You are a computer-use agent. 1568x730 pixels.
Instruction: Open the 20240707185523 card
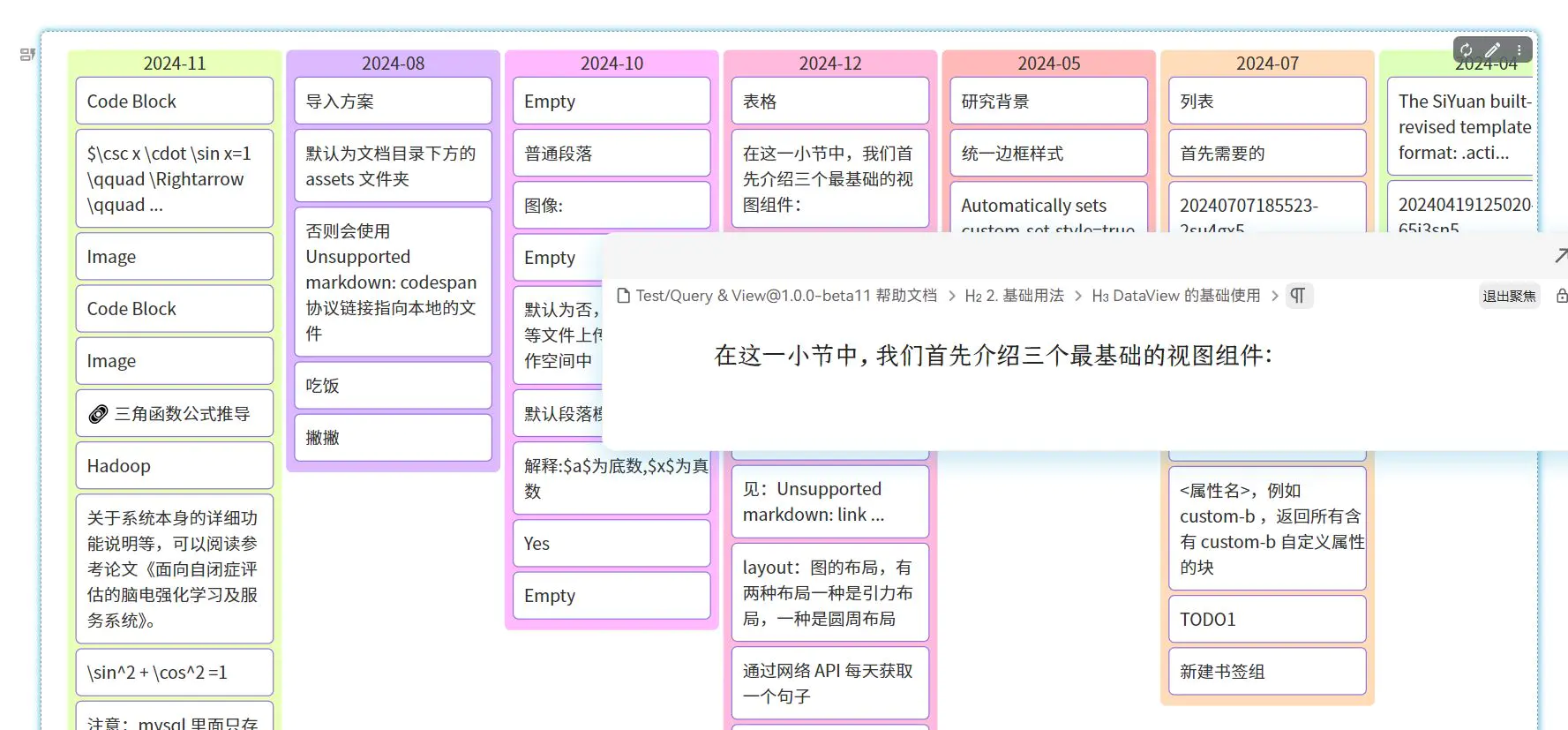(x=1267, y=207)
